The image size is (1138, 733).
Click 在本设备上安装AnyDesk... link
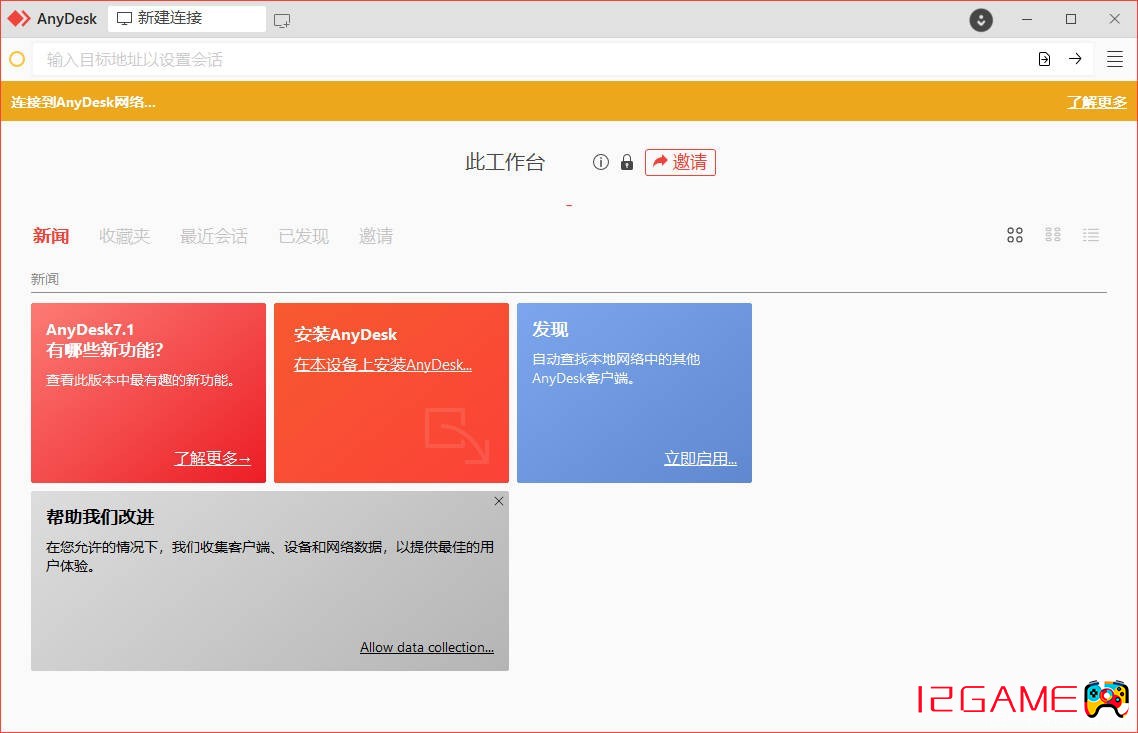coord(382,365)
